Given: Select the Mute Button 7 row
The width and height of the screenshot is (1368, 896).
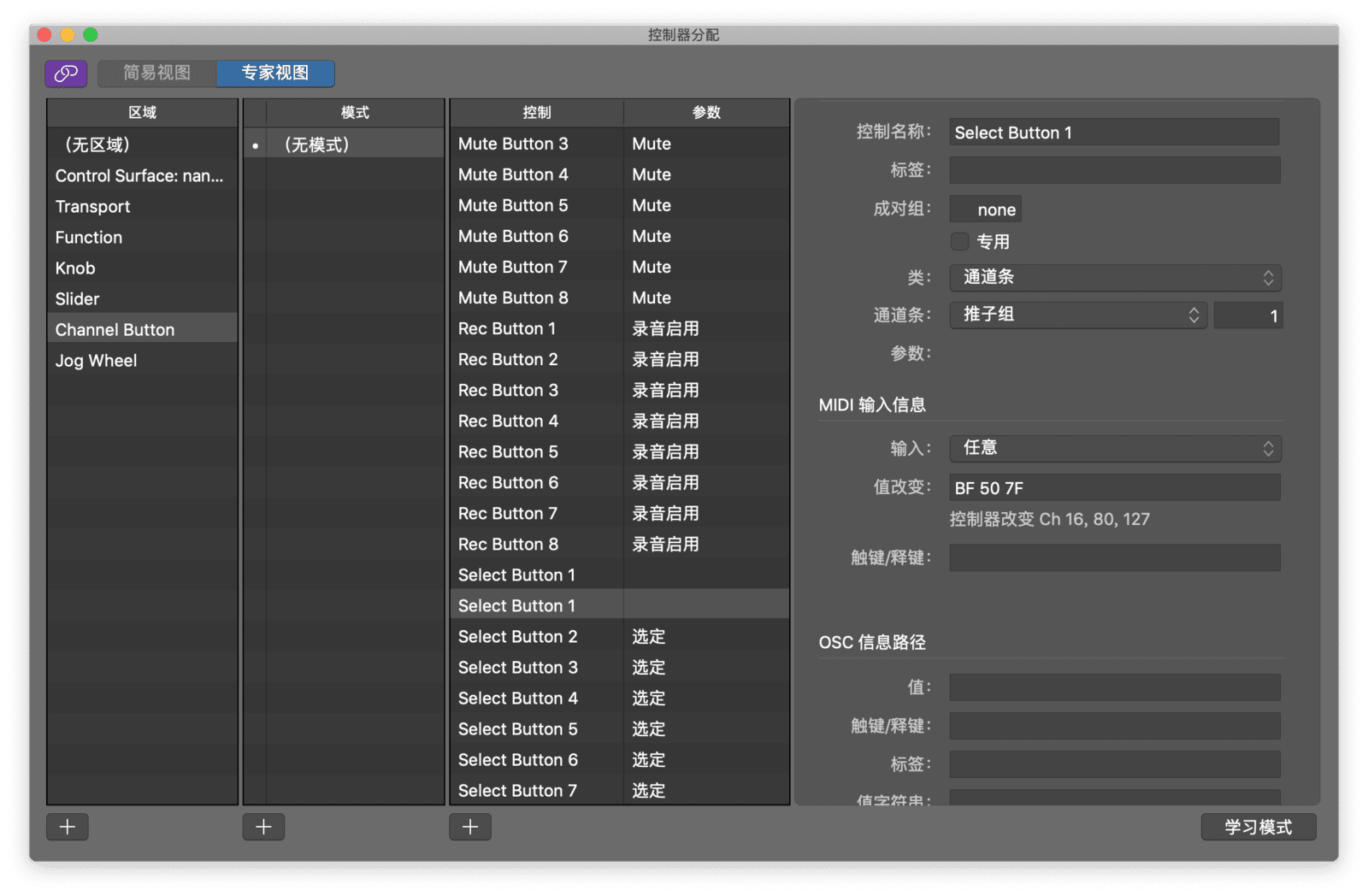Looking at the screenshot, I should click(620, 267).
